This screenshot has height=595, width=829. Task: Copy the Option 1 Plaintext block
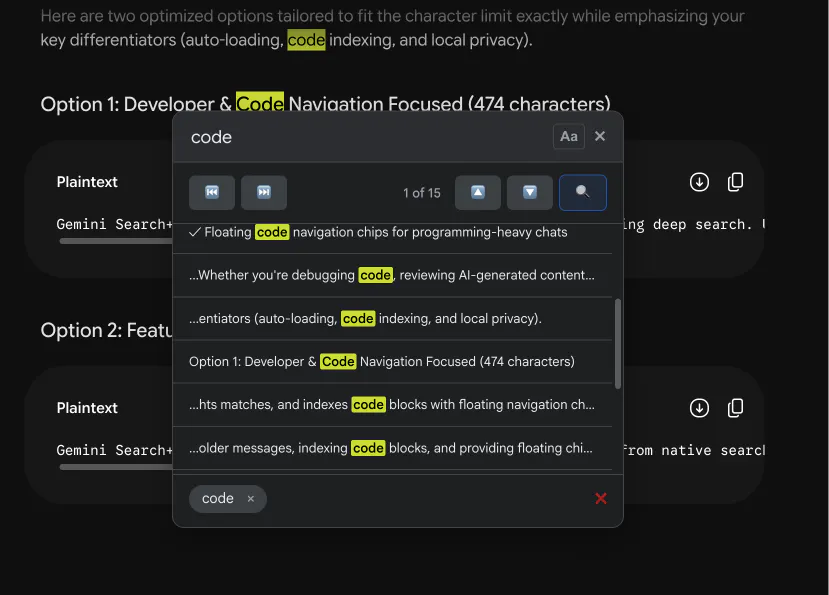pos(735,182)
